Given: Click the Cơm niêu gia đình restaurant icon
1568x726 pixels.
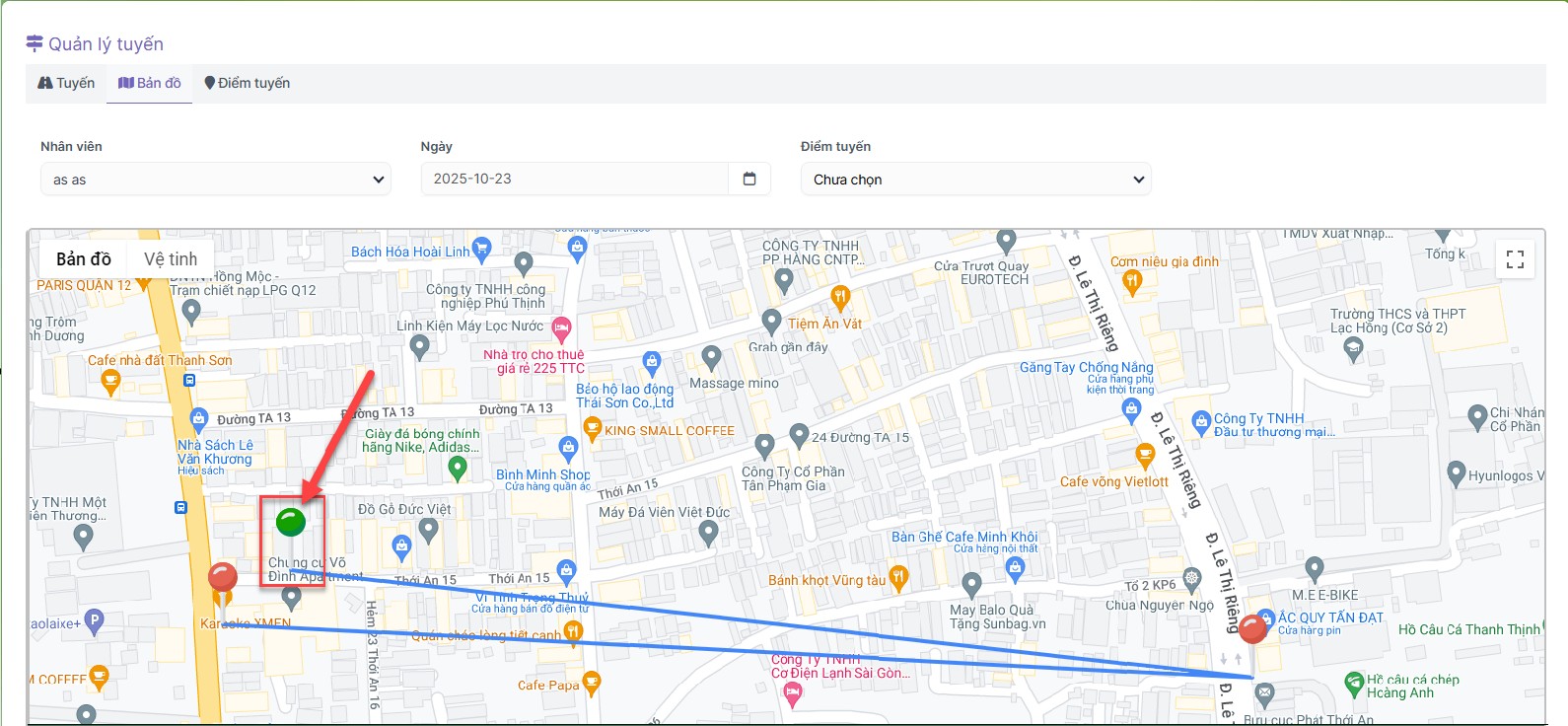Looking at the screenshot, I should (1132, 281).
